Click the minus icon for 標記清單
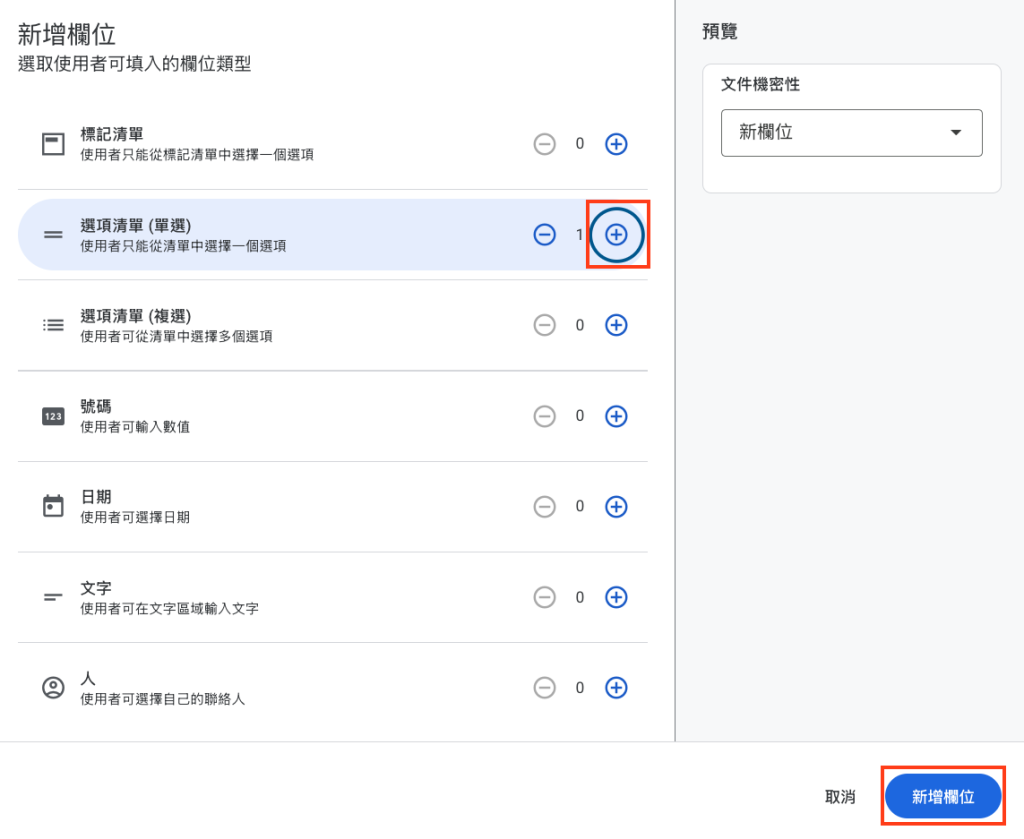Viewport: 1024px width, 839px height. click(x=544, y=144)
